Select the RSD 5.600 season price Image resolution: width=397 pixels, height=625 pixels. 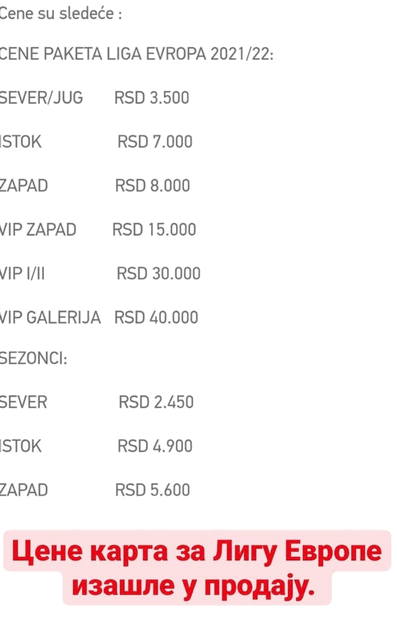152,490
